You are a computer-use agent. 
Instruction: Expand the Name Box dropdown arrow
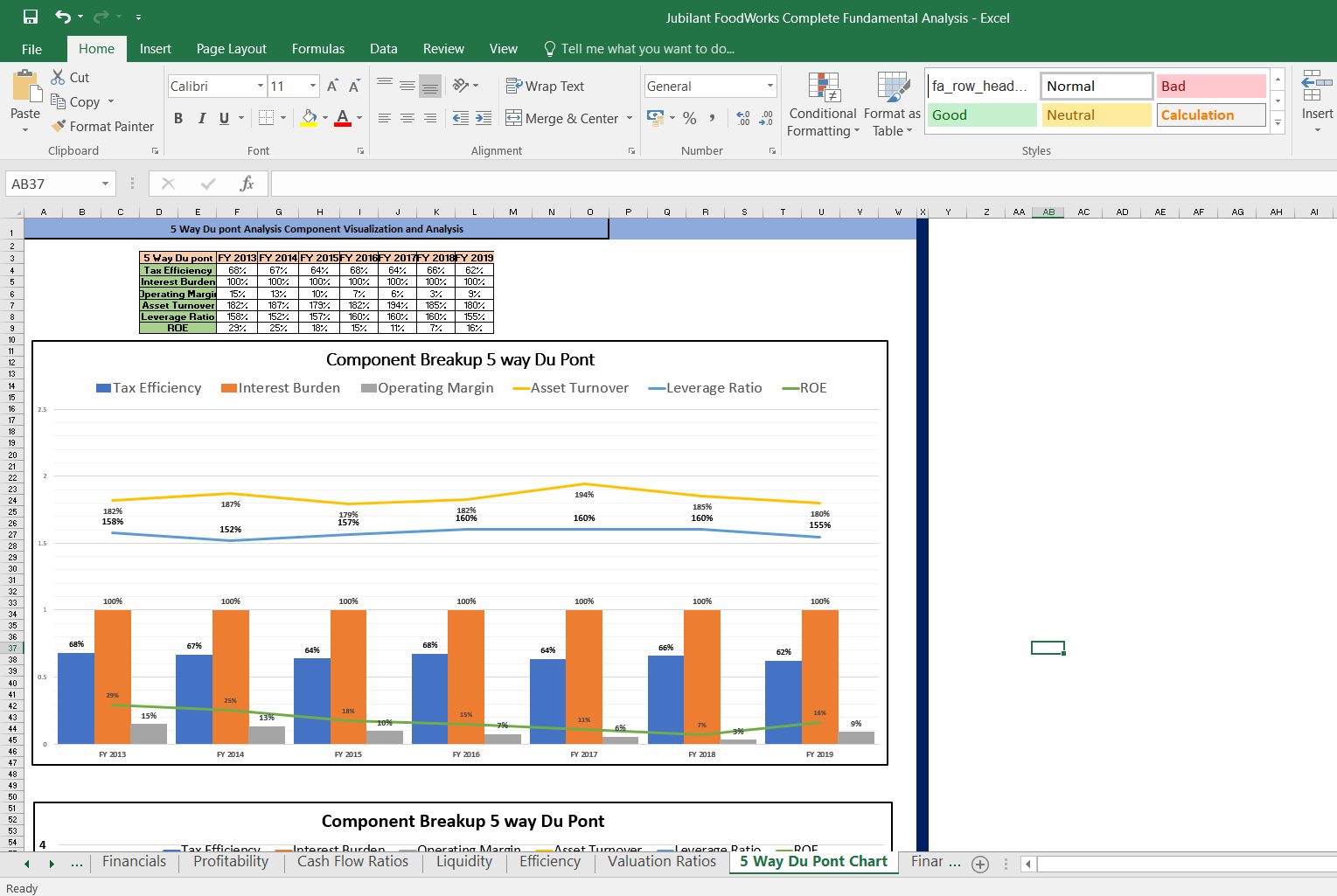(105, 184)
